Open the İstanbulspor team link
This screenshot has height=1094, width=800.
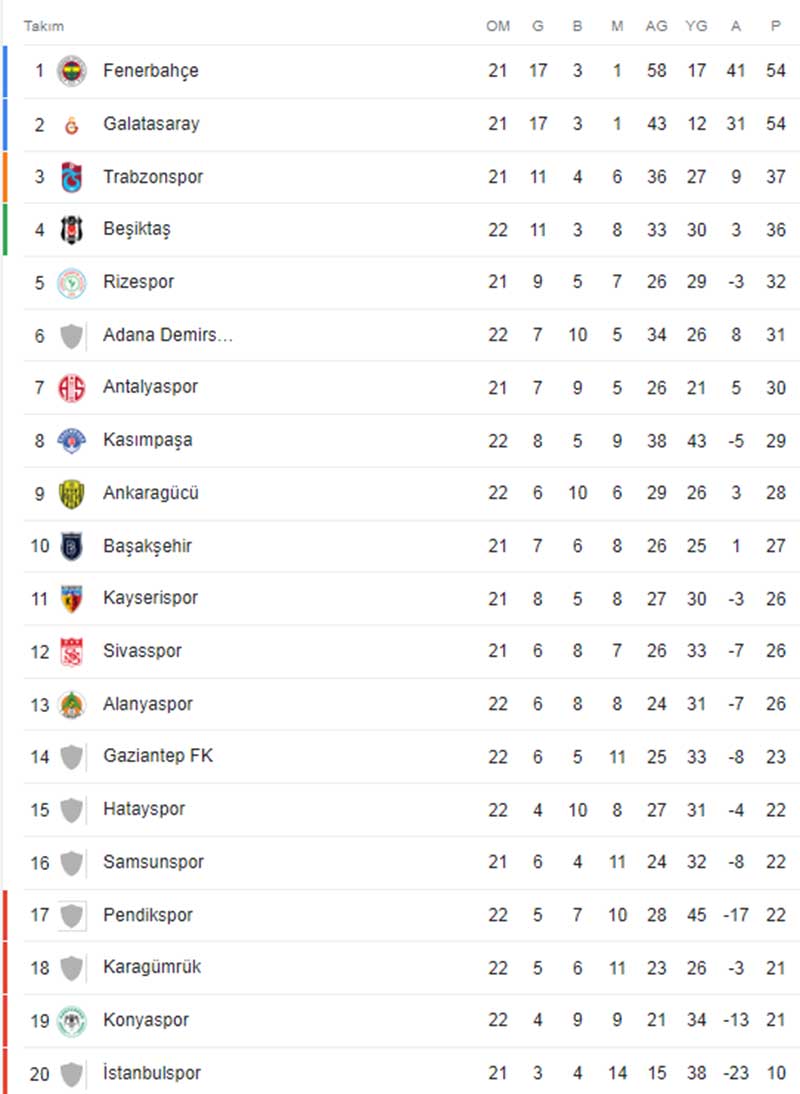151,1073
